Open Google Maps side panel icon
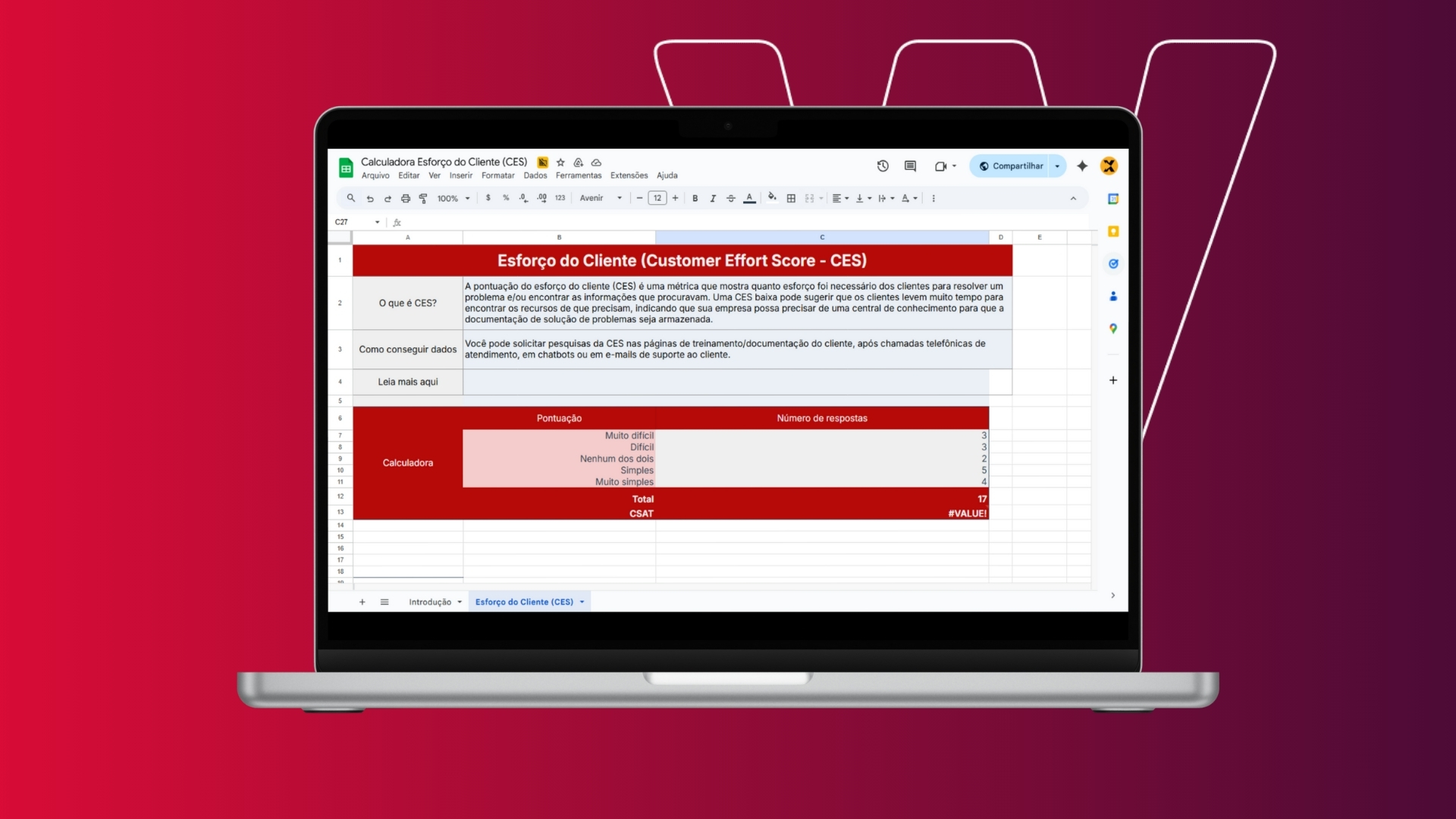This screenshot has height=819, width=1456. (x=1112, y=329)
